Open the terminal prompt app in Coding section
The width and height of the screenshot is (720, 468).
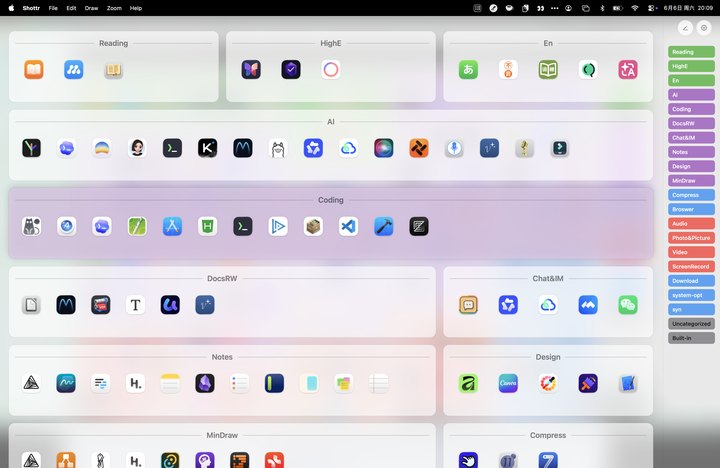(x=243, y=226)
